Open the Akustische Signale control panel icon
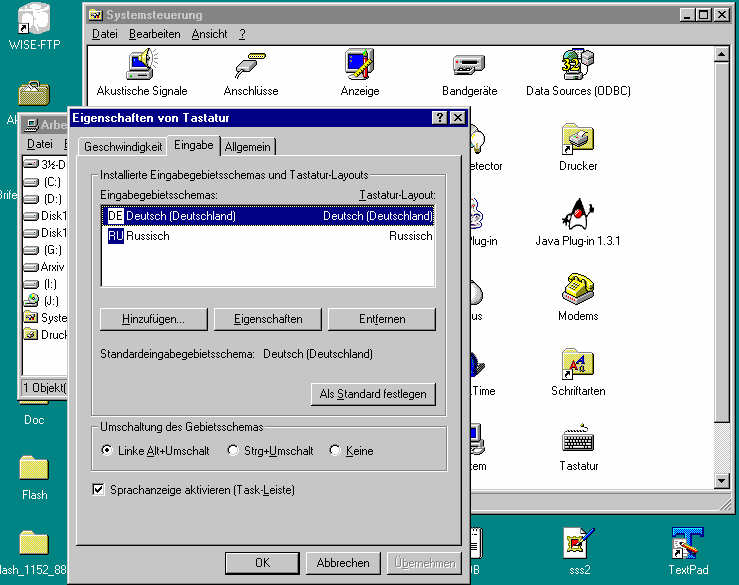This screenshot has width=739, height=585. point(141,66)
